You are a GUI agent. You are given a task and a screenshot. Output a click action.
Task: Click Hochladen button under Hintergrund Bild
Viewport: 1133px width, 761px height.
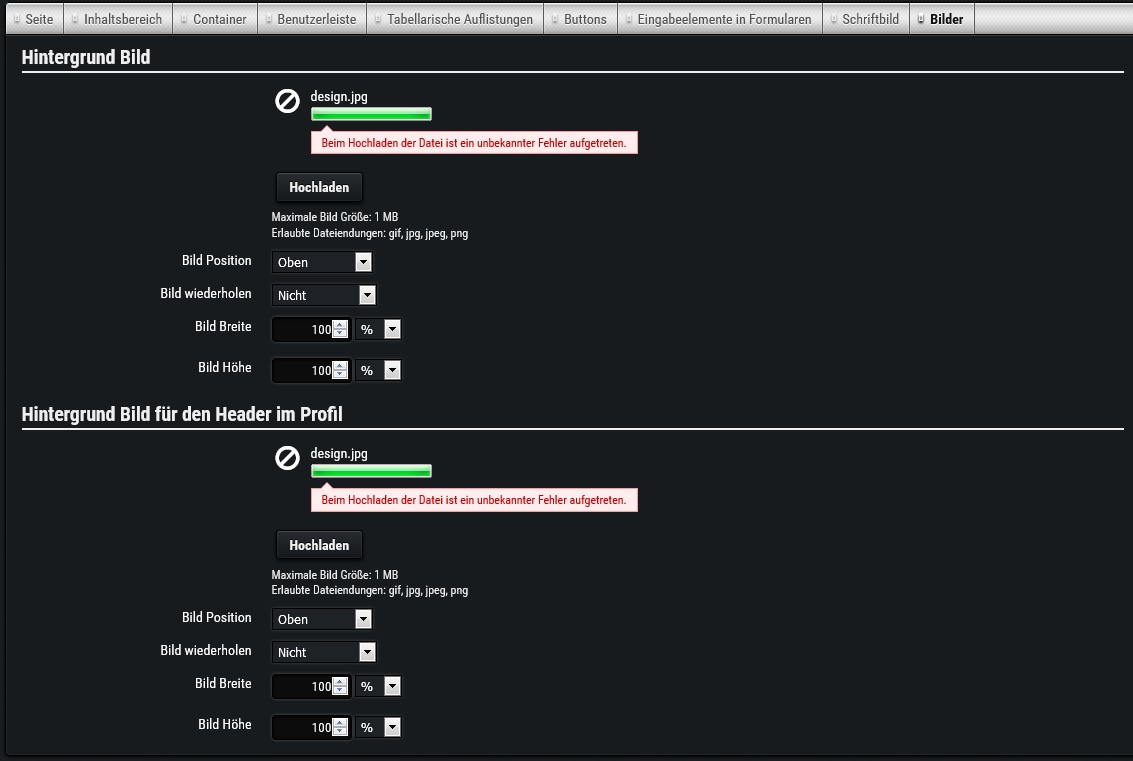pyautogui.click(x=319, y=188)
